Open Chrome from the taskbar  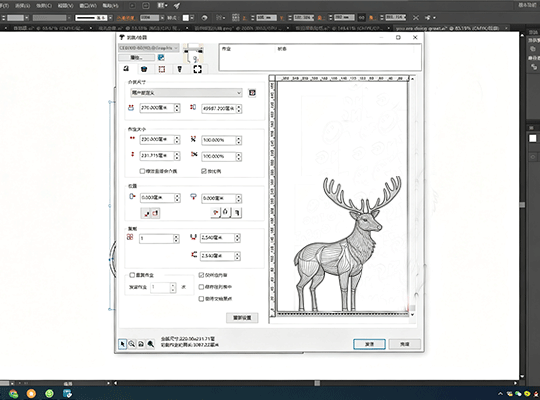click(x=13, y=393)
